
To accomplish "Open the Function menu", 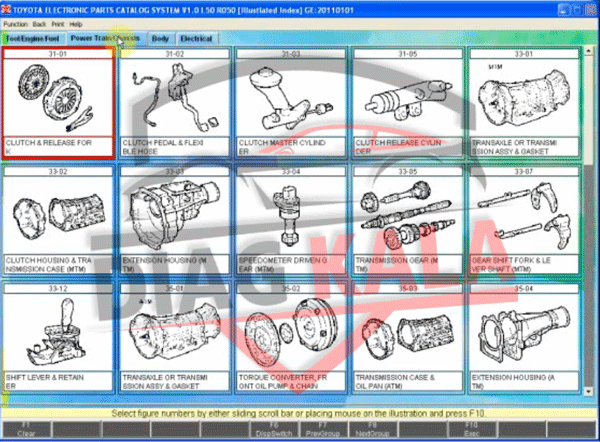I will 15,24.
